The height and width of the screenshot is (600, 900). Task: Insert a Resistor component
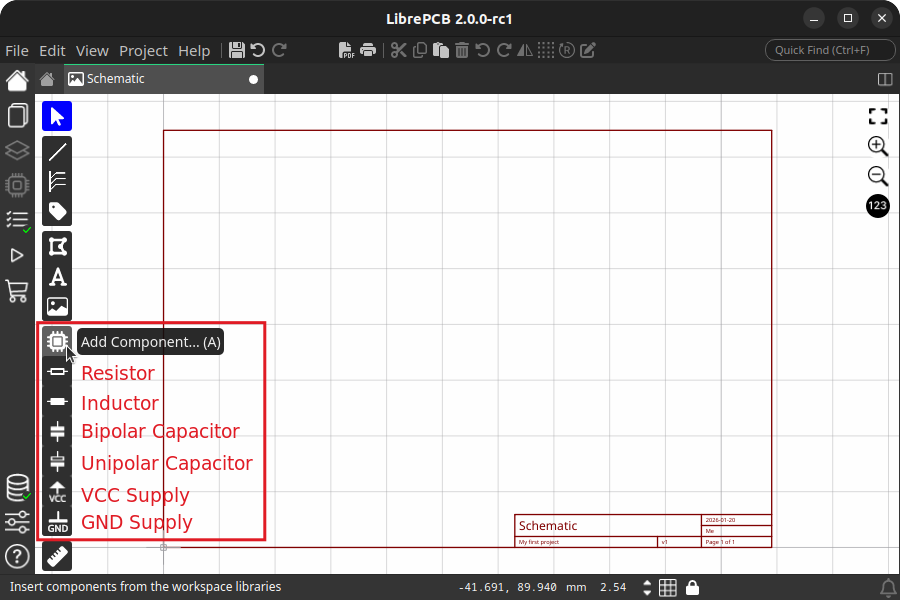117,373
